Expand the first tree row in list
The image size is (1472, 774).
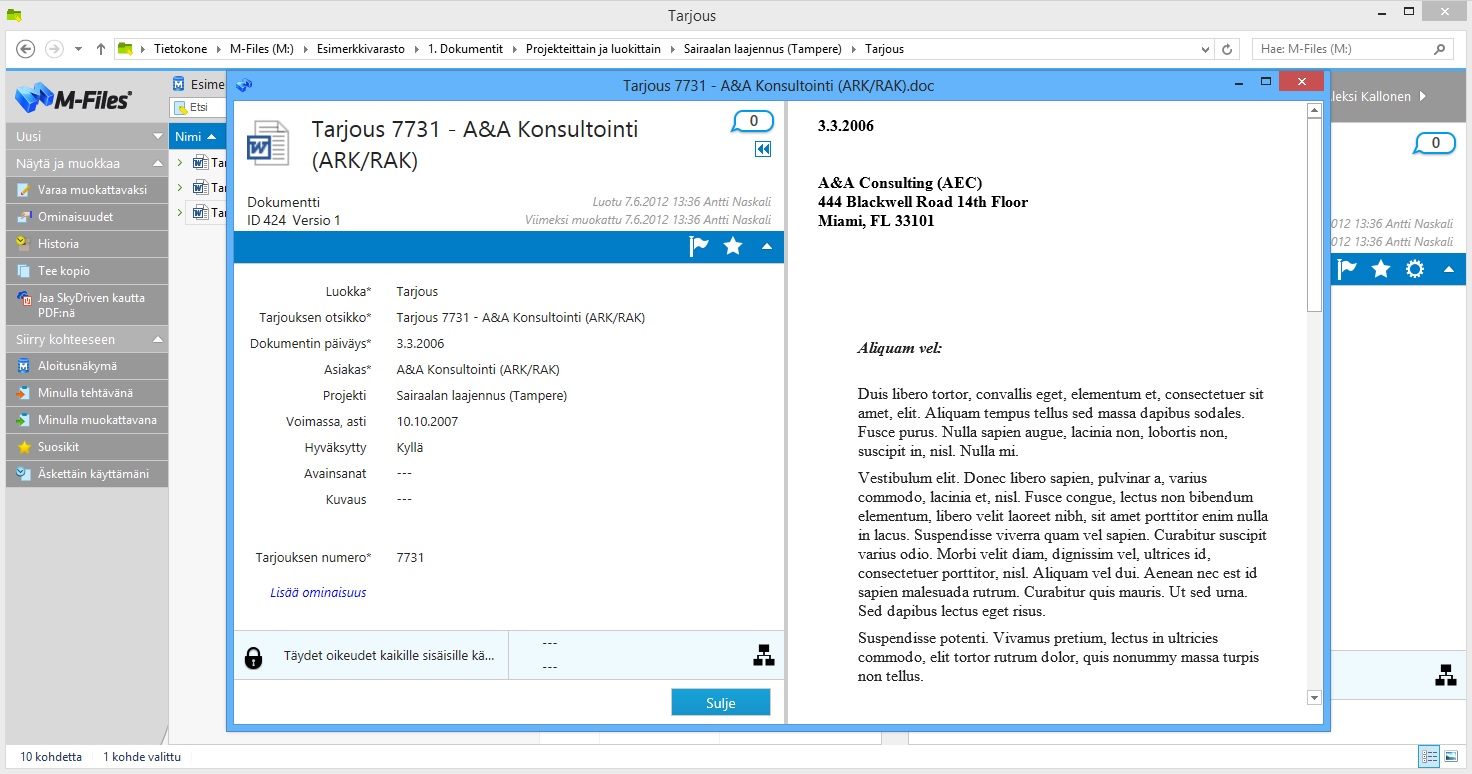[180, 162]
